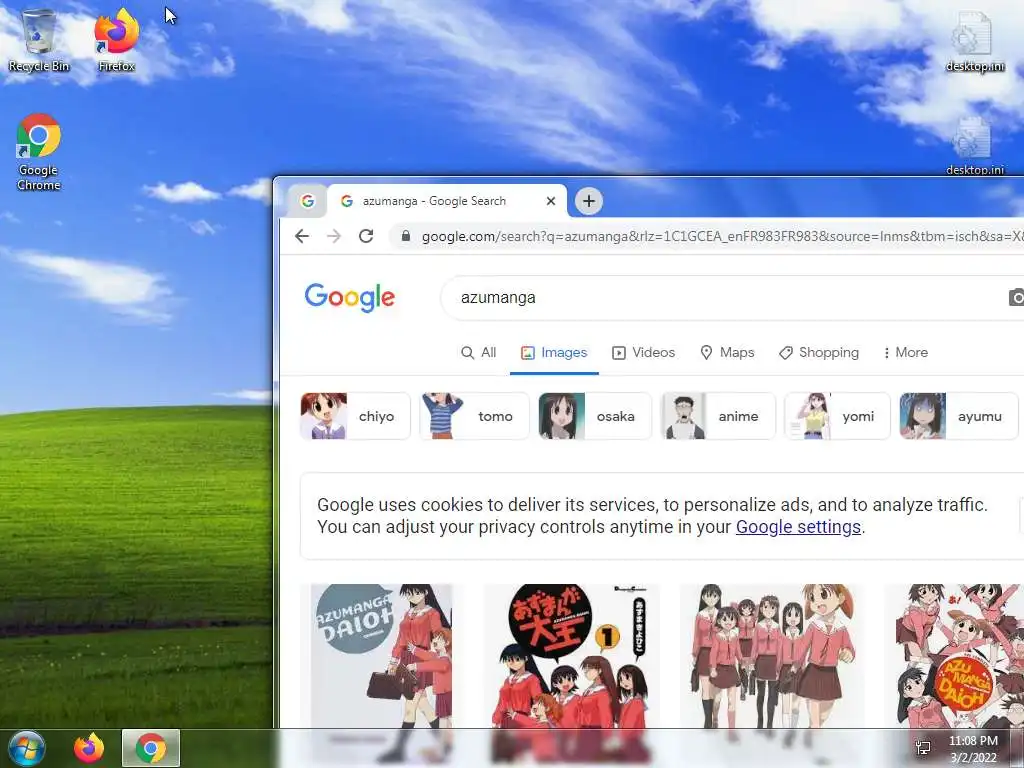The image size is (1024, 768).
Task: Click the search by image camera icon
Action: (x=1016, y=298)
